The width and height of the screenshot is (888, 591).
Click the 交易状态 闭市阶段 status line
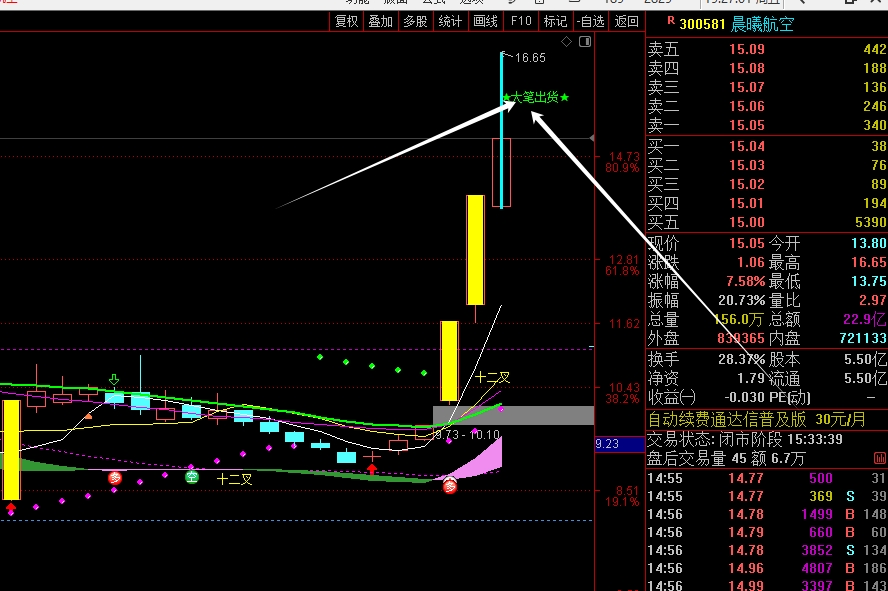click(x=744, y=439)
